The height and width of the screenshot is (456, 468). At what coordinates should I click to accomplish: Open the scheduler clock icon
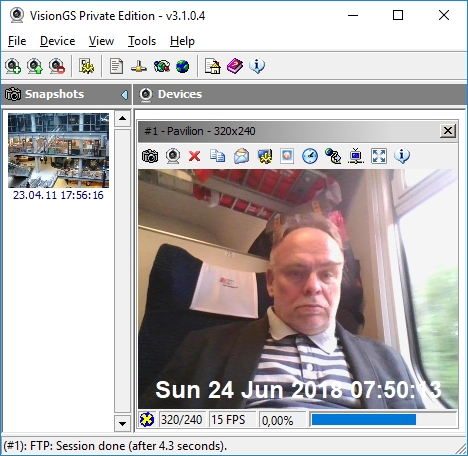pos(310,156)
